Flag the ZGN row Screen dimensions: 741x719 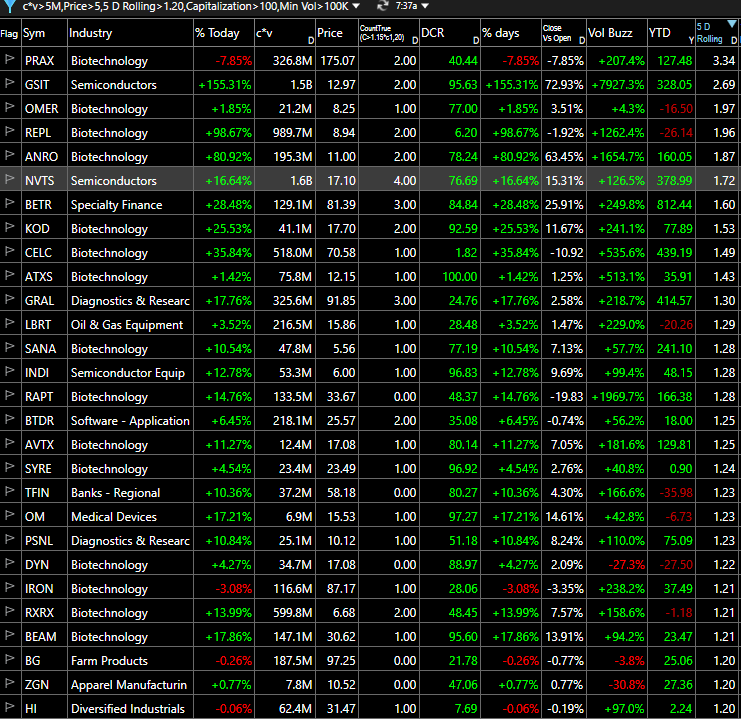tap(9, 683)
